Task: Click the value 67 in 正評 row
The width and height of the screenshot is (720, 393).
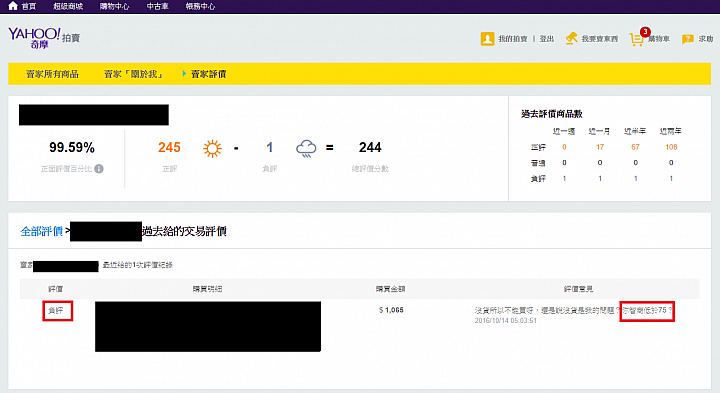Action: 635,147
